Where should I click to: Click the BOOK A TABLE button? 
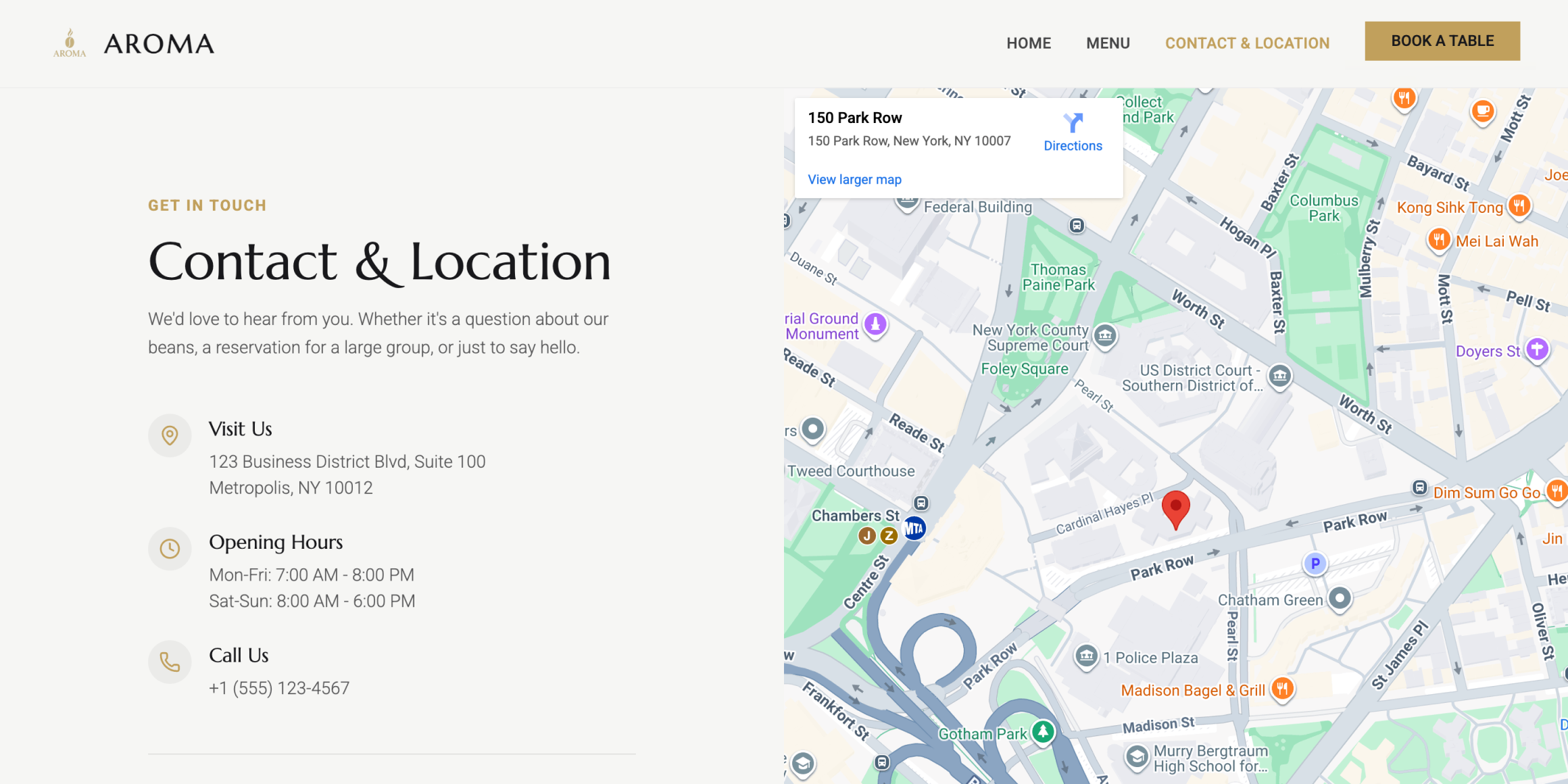1442,41
